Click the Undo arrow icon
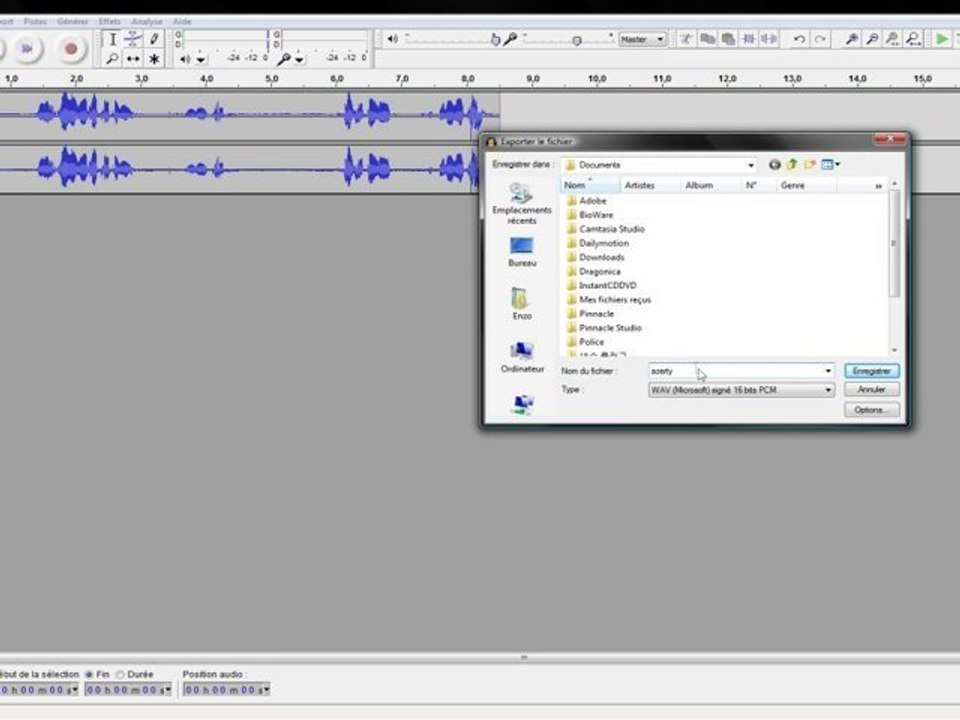Viewport: 960px width, 720px height. tap(799, 40)
